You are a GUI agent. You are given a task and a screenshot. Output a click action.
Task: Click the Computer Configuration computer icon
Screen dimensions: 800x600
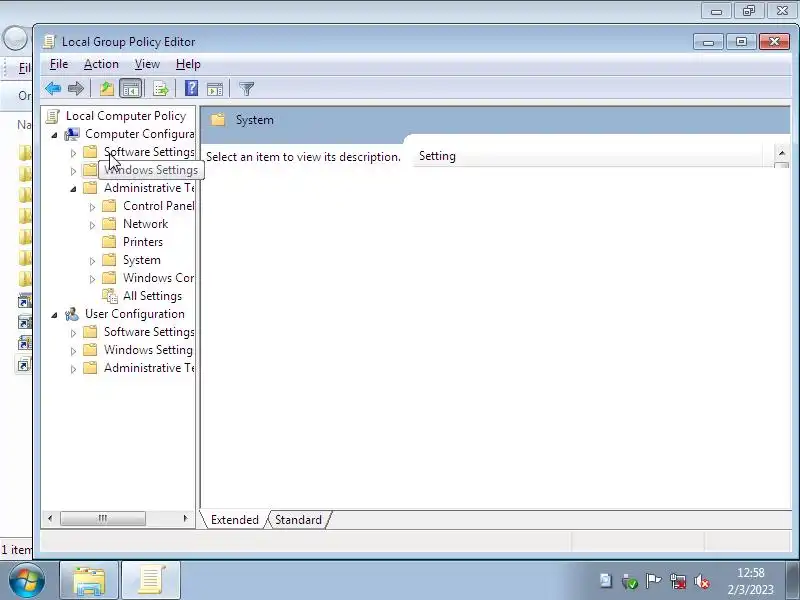71,134
